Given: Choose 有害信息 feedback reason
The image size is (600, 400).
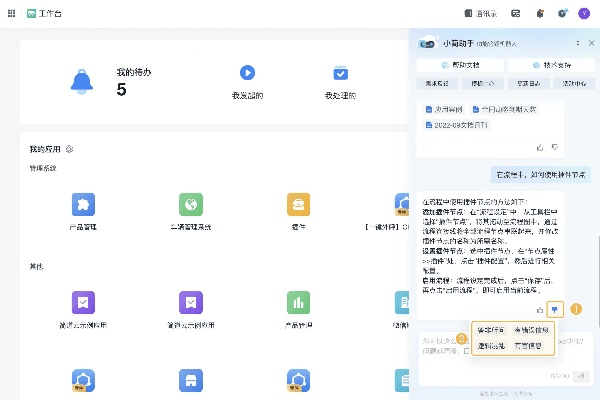Looking at the screenshot, I should (x=528, y=346).
